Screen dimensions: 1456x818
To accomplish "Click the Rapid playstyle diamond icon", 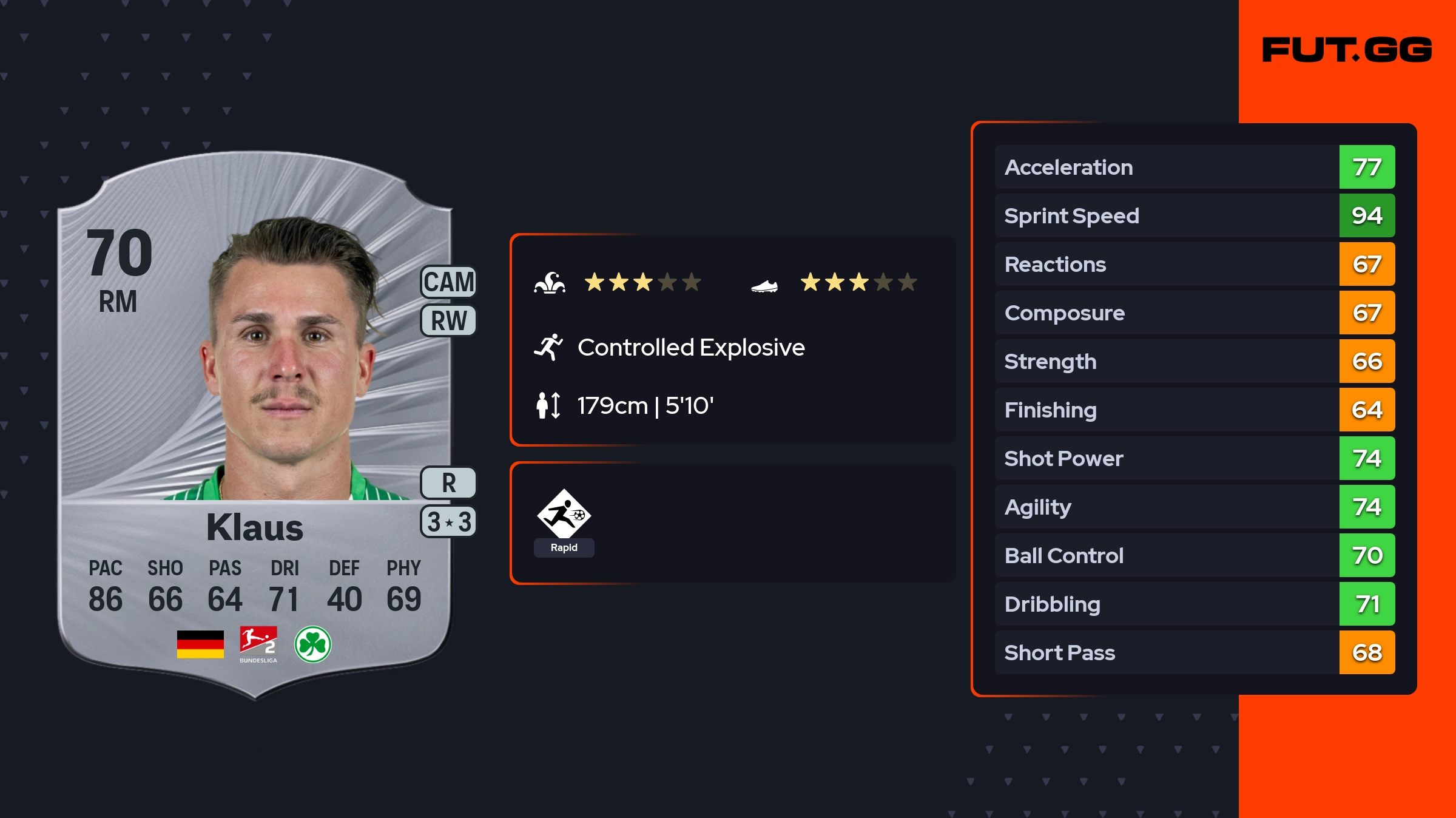I will [x=564, y=514].
